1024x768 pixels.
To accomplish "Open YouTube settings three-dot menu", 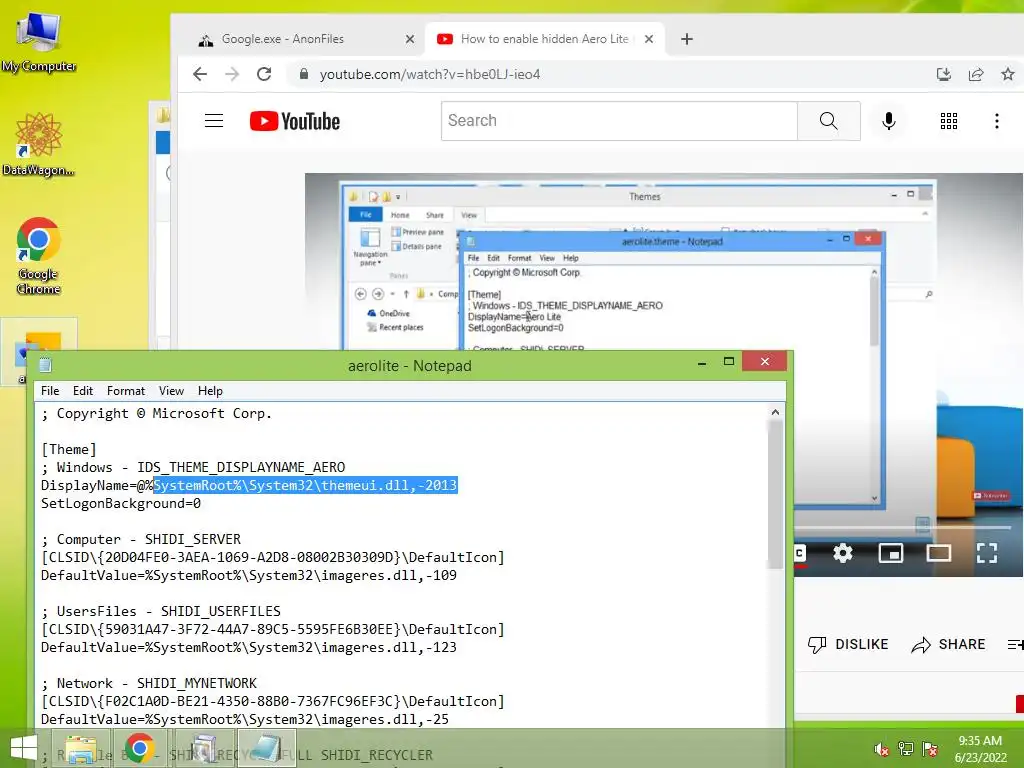I will (x=997, y=121).
